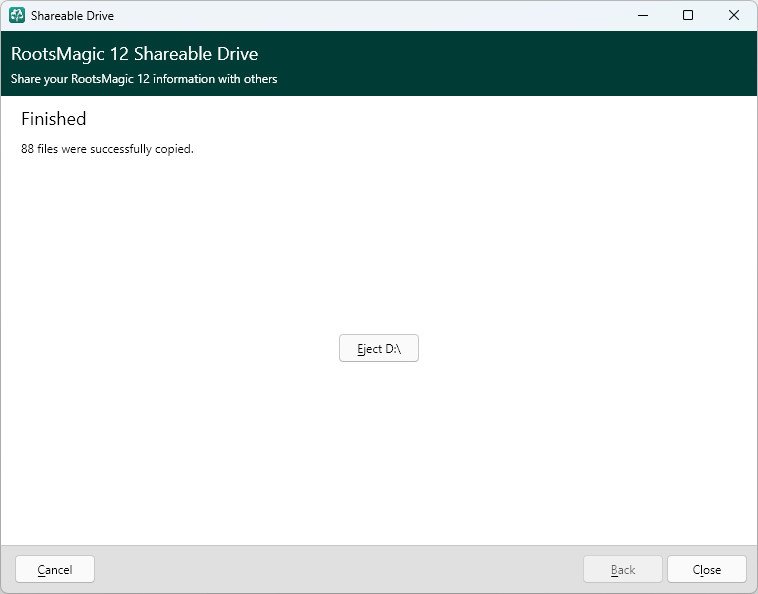Maximize the Shareable Drive window
Viewport: 758px width, 594px height.
click(x=687, y=15)
